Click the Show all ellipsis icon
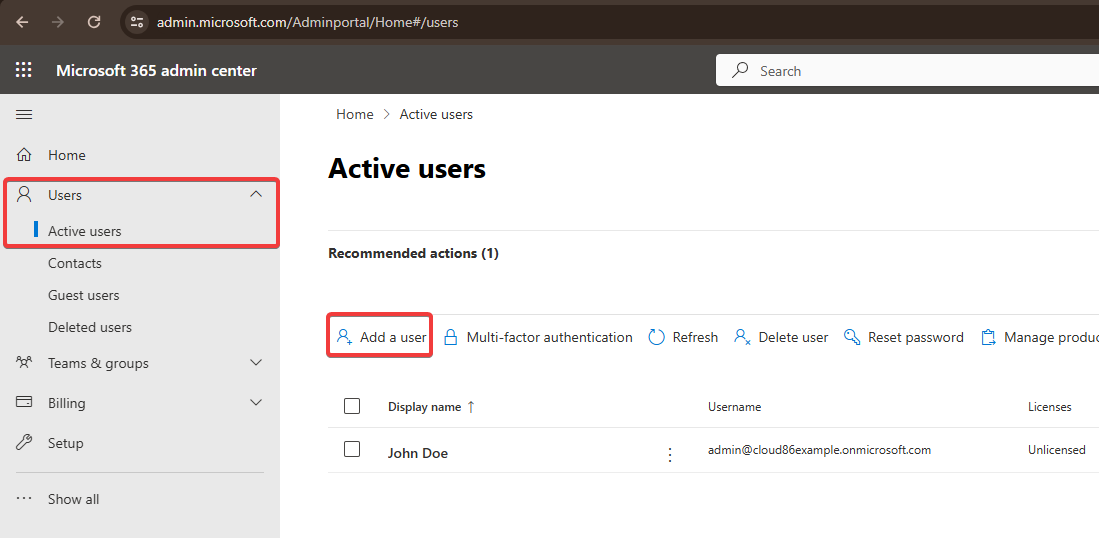Viewport: 1099px width, 538px height. tap(24, 499)
